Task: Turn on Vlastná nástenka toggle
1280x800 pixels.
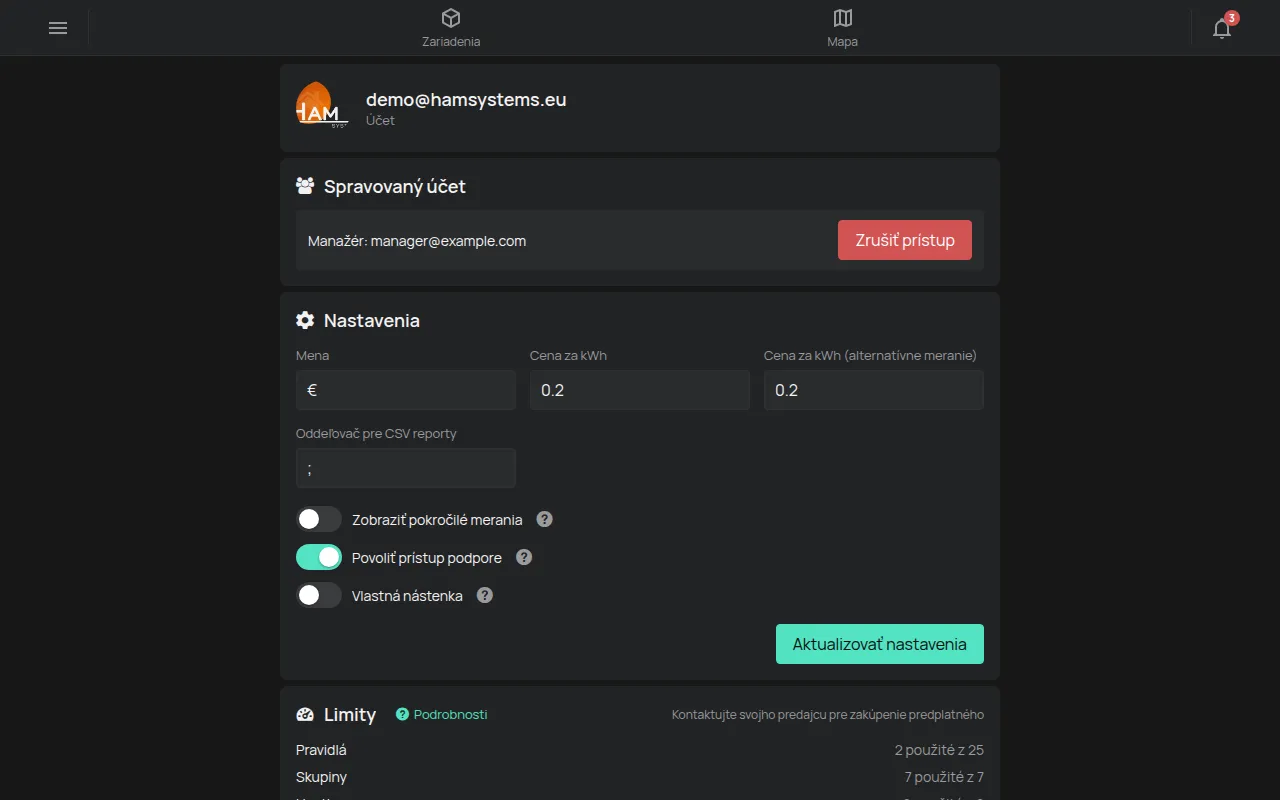Action: [x=319, y=595]
